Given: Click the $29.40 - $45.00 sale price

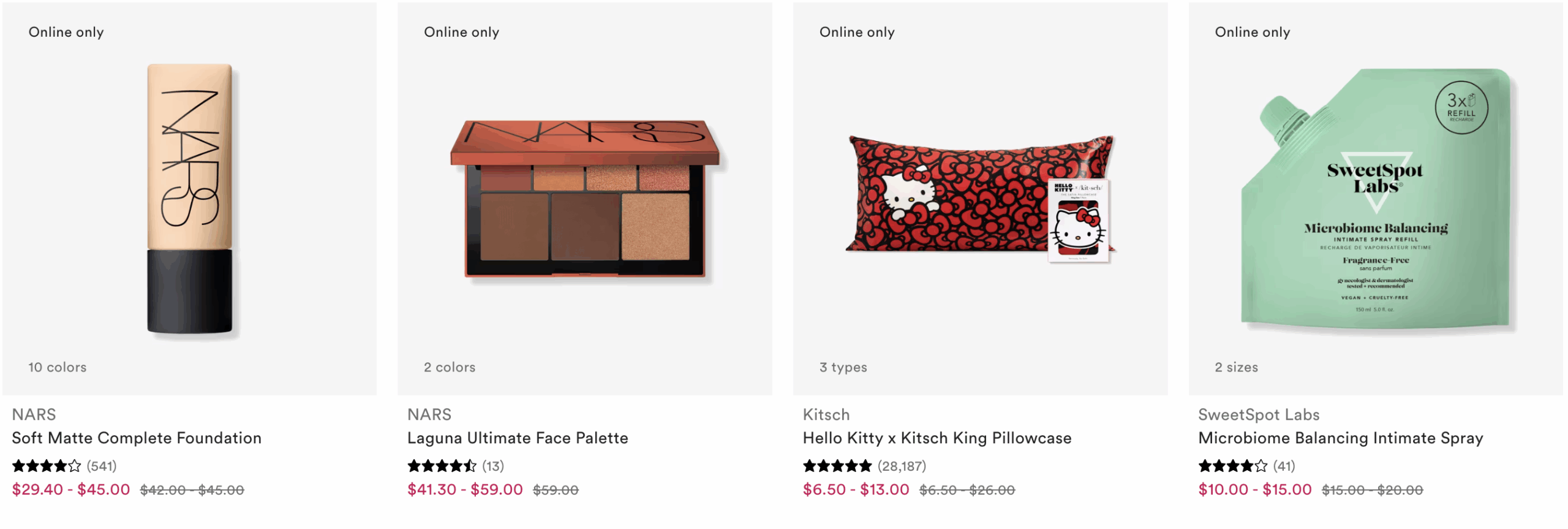Looking at the screenshot, I should 71,489.
